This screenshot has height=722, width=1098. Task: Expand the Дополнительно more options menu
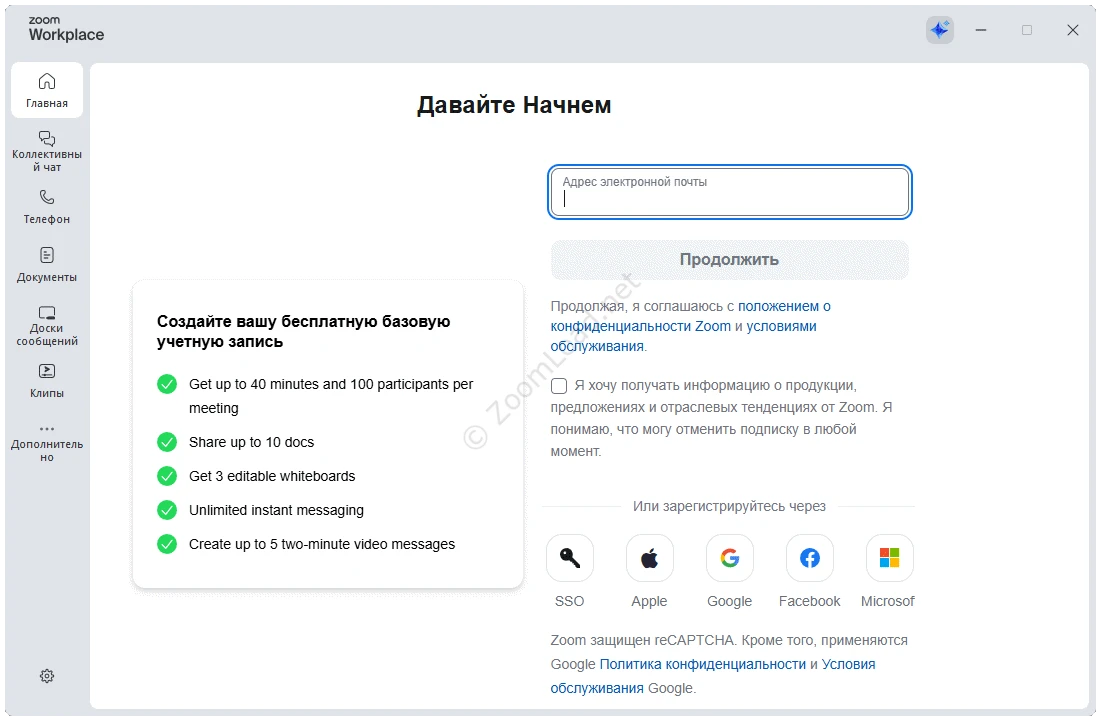[x=47, y=441]
